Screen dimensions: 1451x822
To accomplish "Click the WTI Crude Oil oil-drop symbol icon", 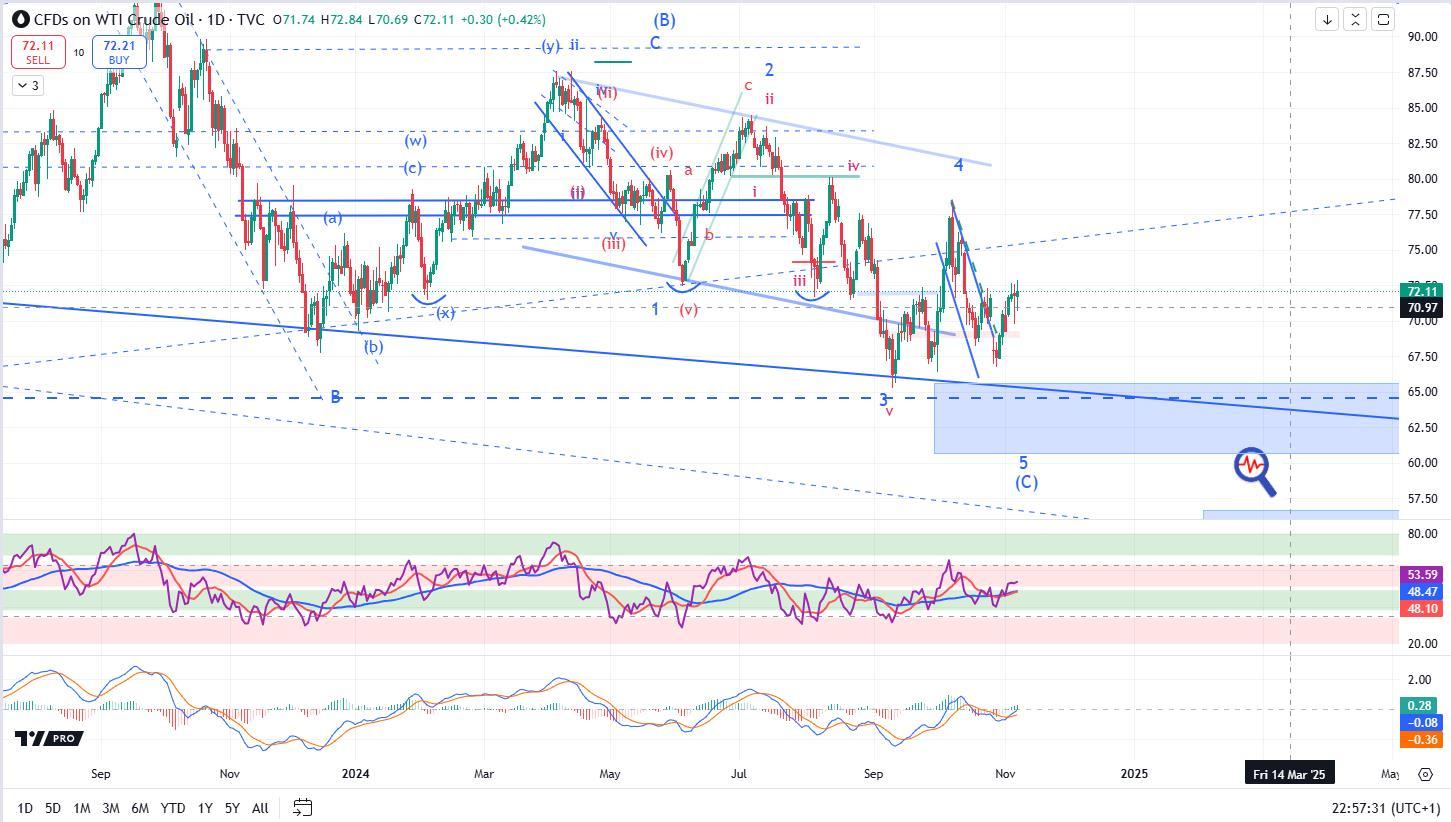I will (20, 20).
